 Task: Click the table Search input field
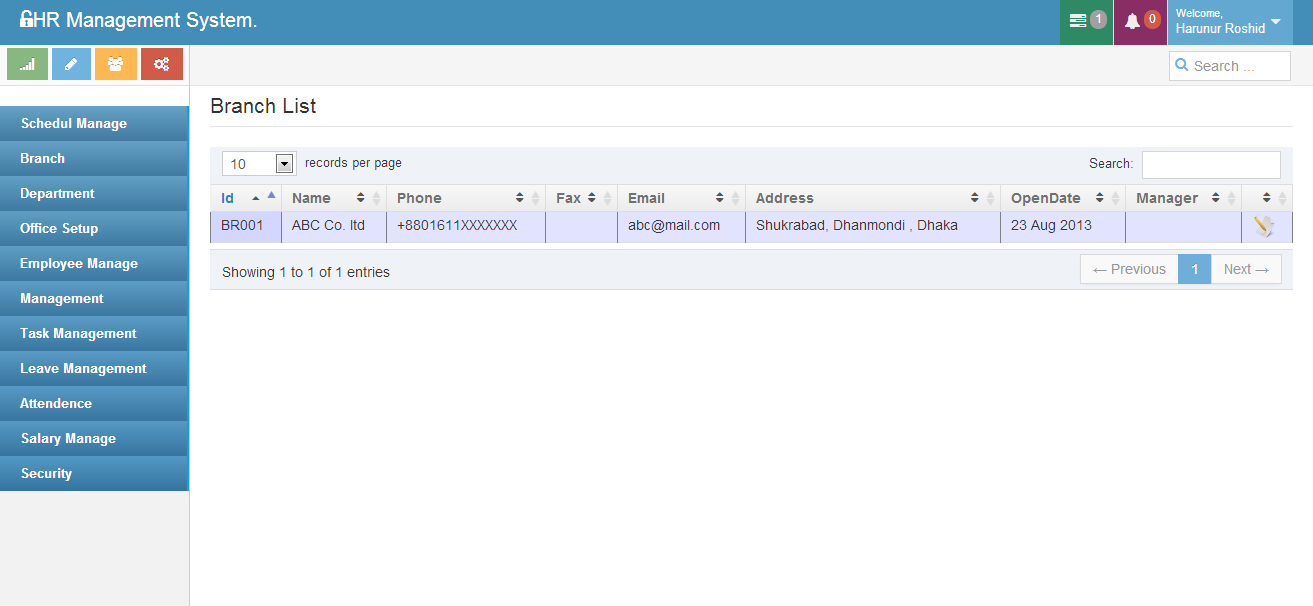coord(1210,164)
